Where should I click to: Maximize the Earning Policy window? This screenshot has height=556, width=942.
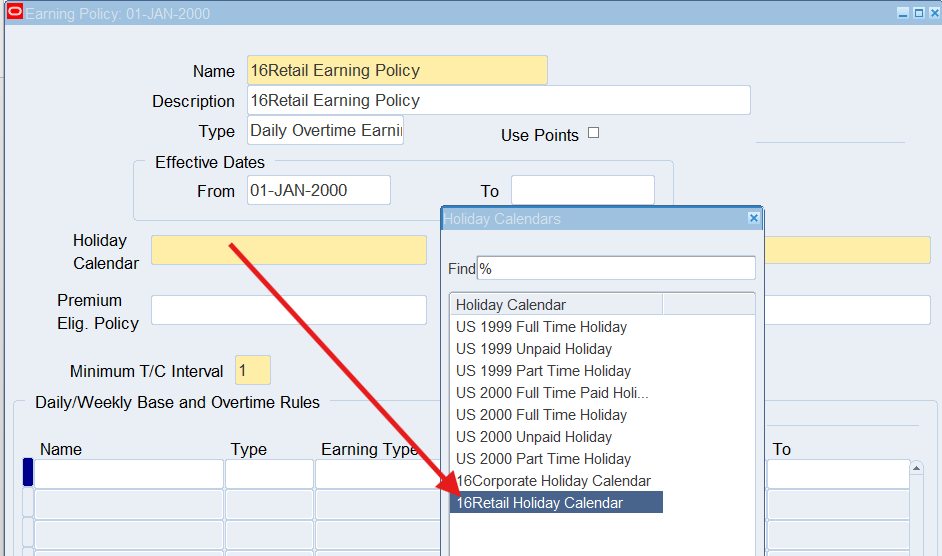click(x=919, y=13)
